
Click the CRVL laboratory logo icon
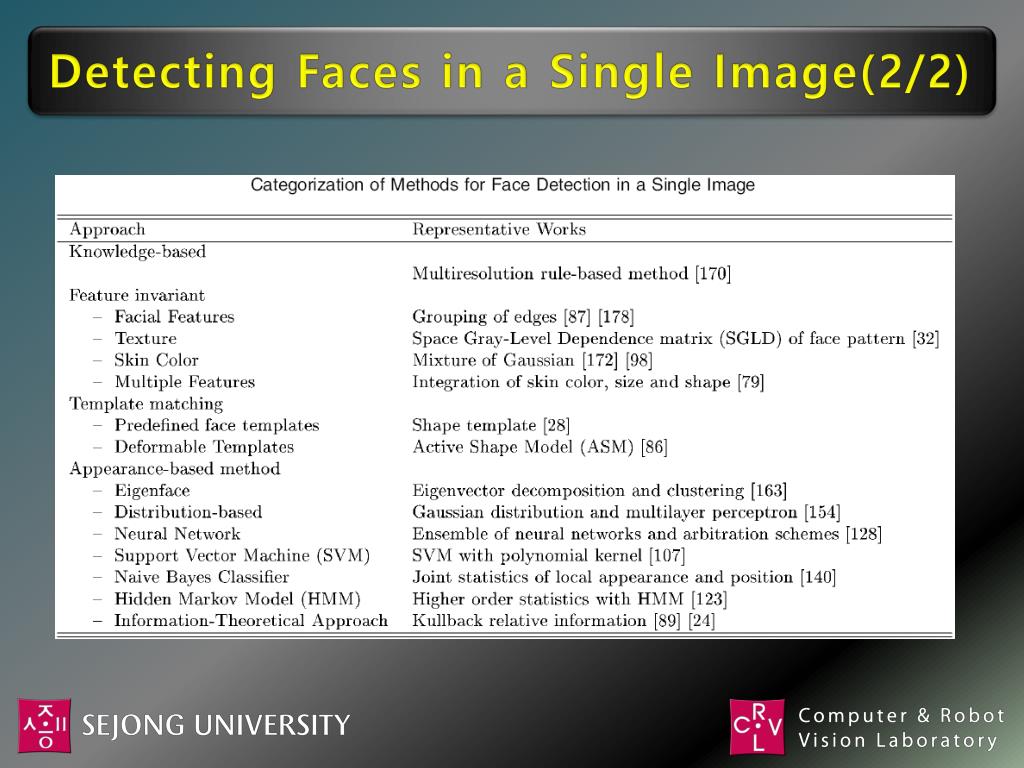pos(757,726)
